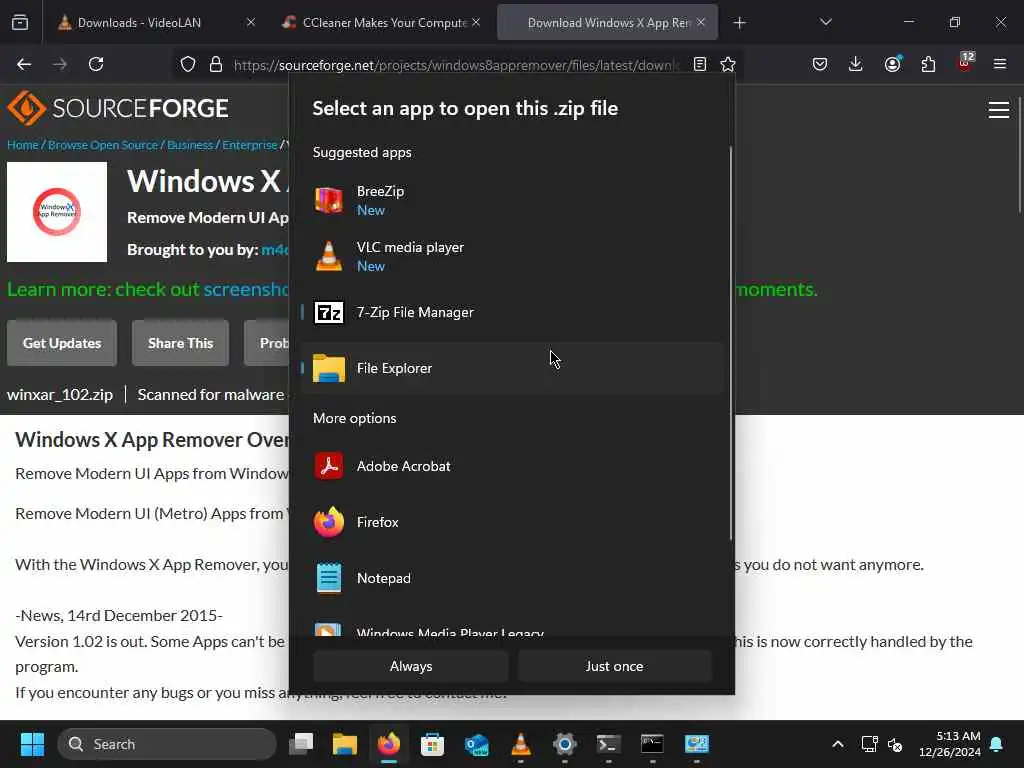
Task: Use the app picker dialog scrollbar
Action: [x=730, y=343]
